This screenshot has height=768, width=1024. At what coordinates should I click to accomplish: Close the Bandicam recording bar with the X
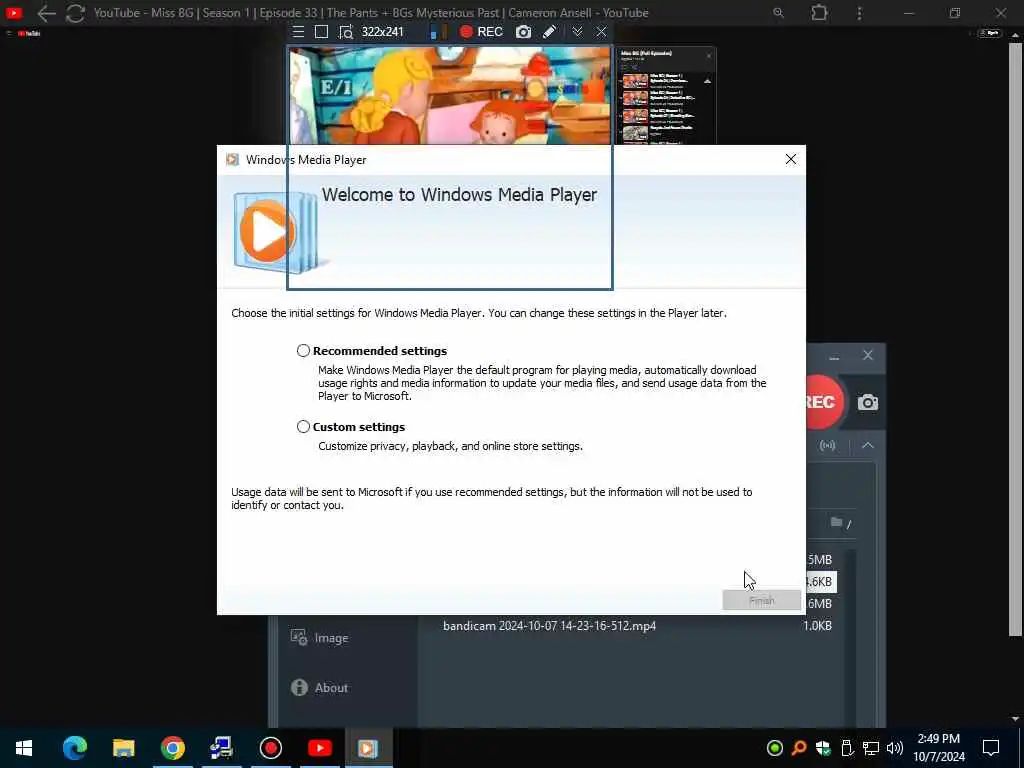pyautogui.click(x=601, y=32)
